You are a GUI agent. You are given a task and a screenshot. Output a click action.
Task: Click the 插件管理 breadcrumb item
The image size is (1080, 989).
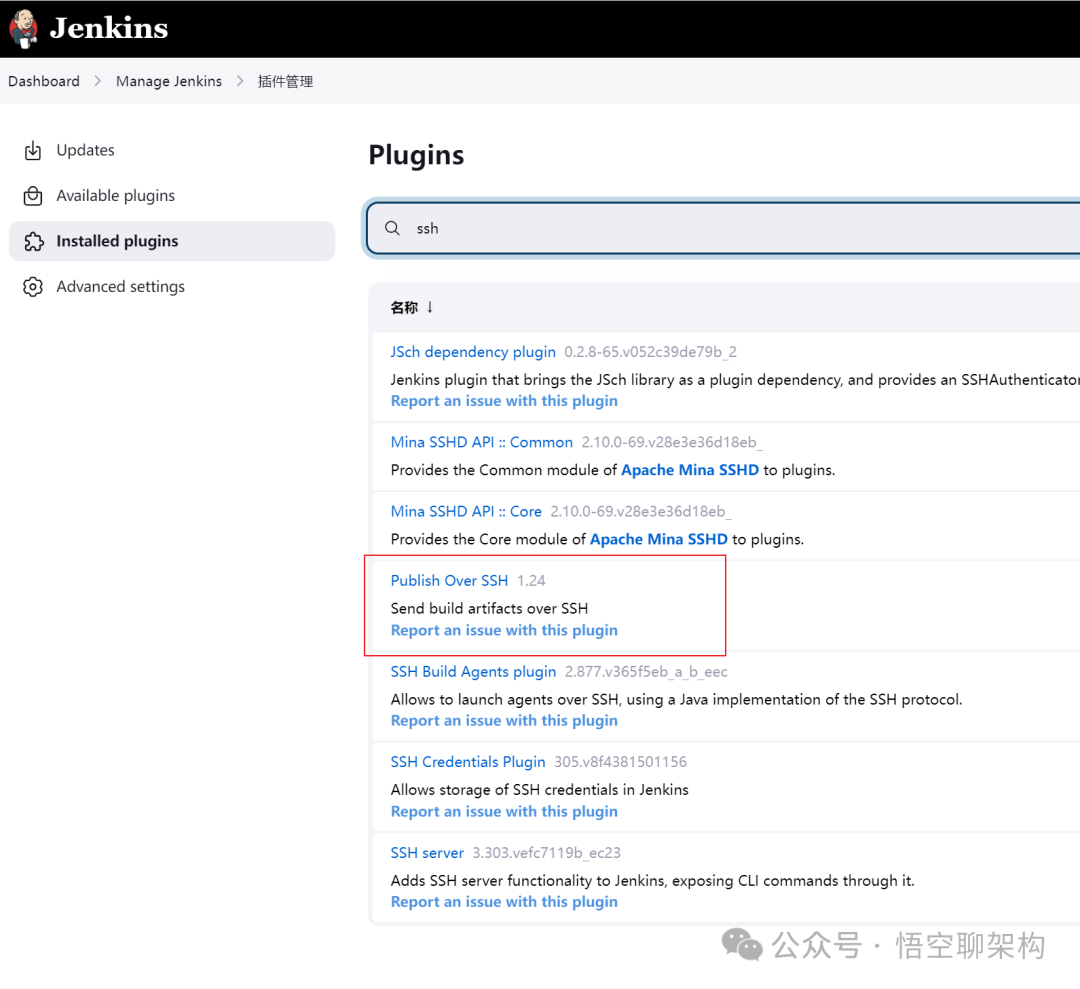pos(285,81)
